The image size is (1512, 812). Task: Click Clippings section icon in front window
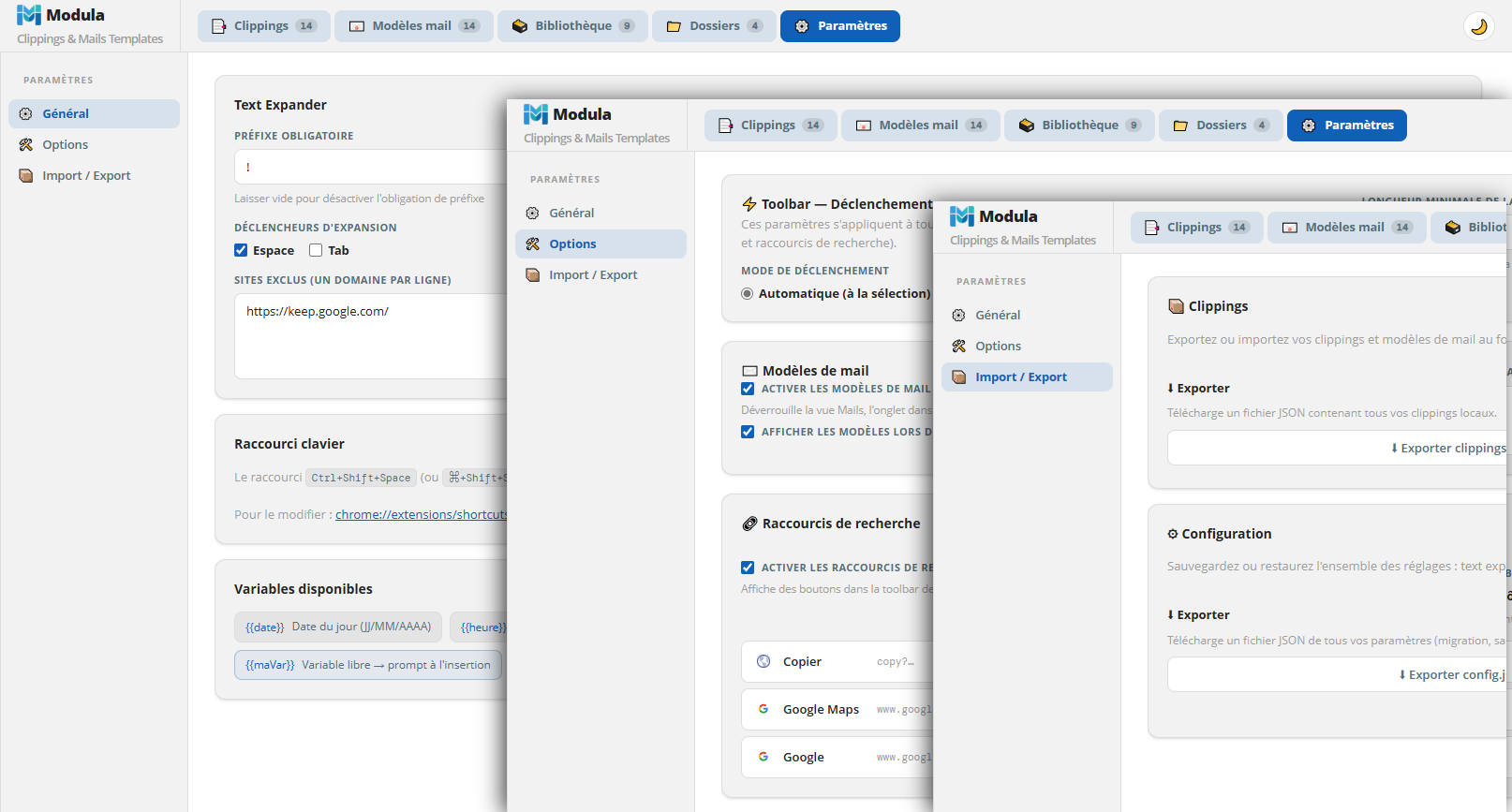tap(1176, 306)
